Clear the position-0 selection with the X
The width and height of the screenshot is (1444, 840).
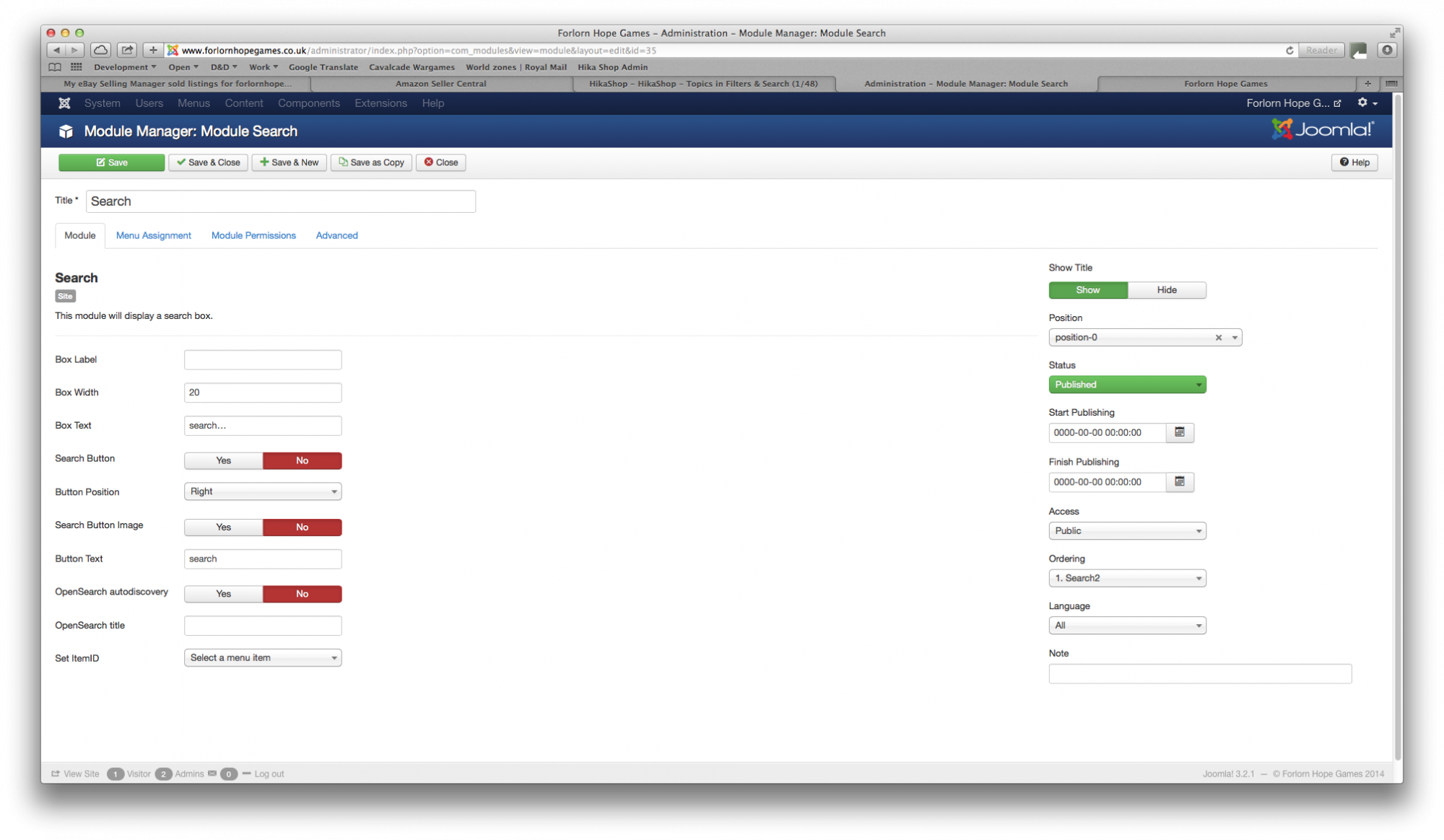(1218, 338)
